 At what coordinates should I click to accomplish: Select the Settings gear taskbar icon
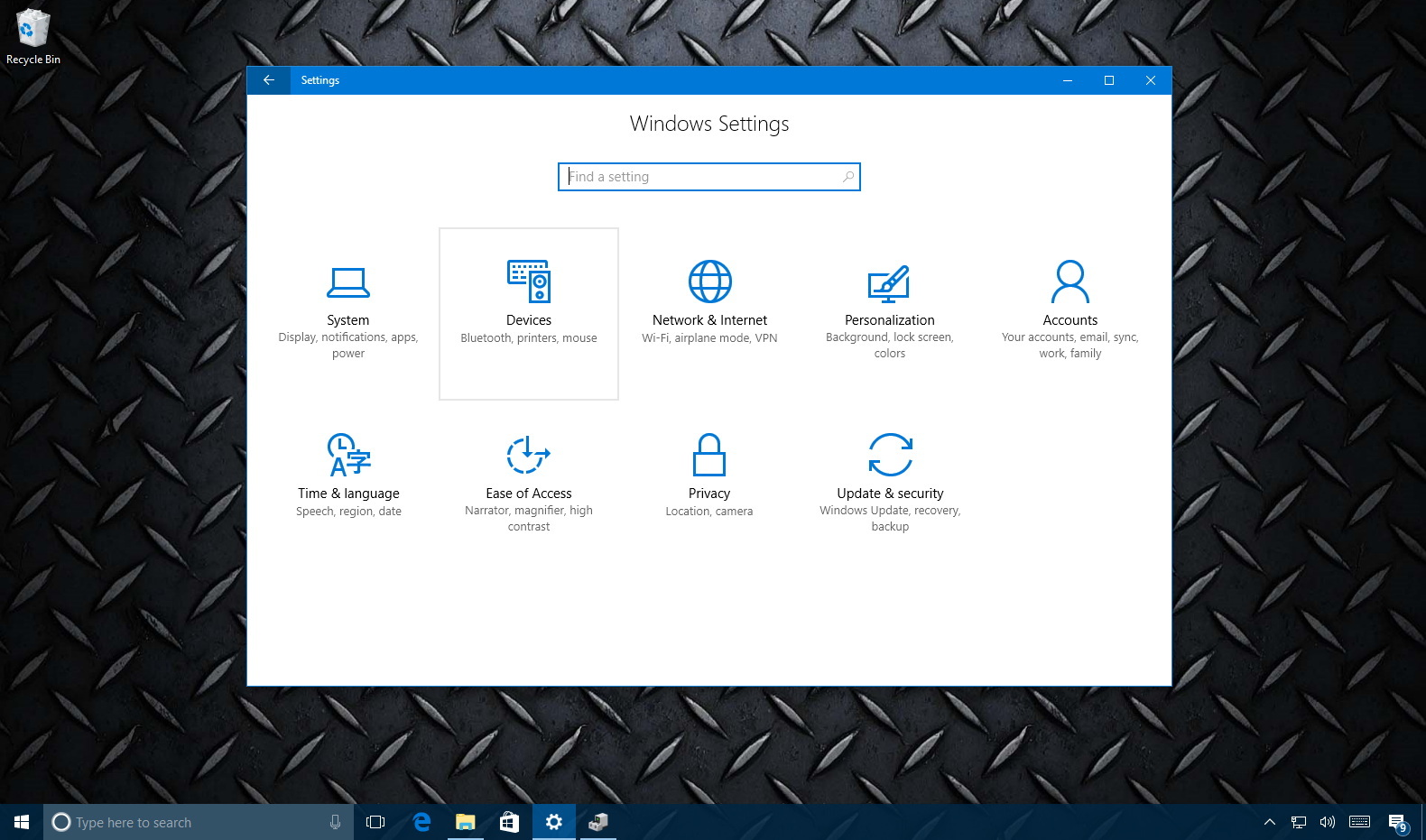tap(554, 822)
